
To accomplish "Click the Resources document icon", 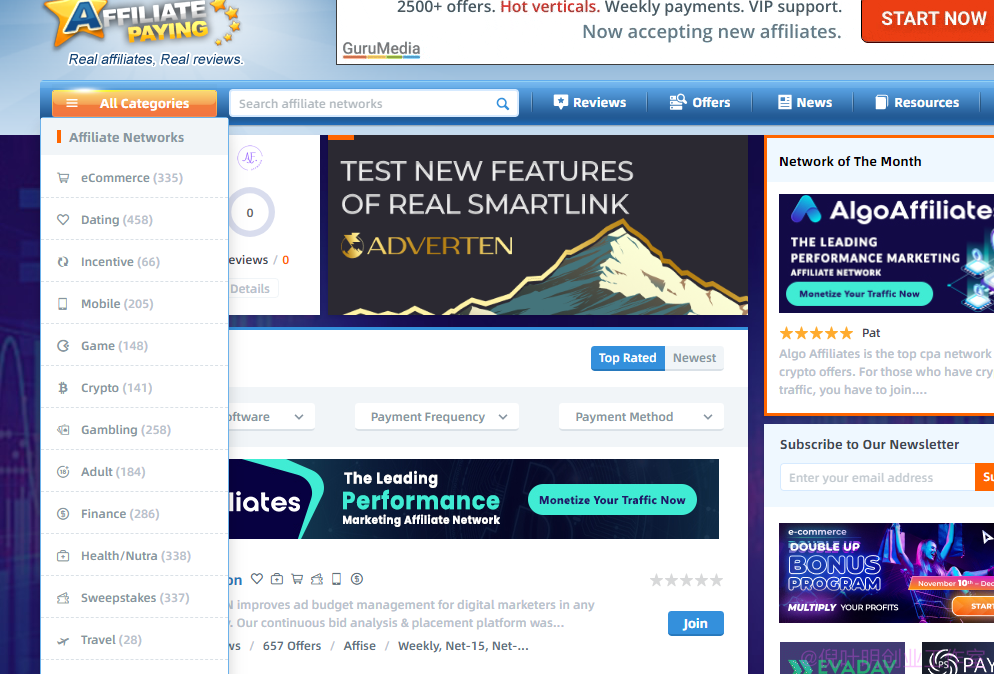I will click(881, 103).
